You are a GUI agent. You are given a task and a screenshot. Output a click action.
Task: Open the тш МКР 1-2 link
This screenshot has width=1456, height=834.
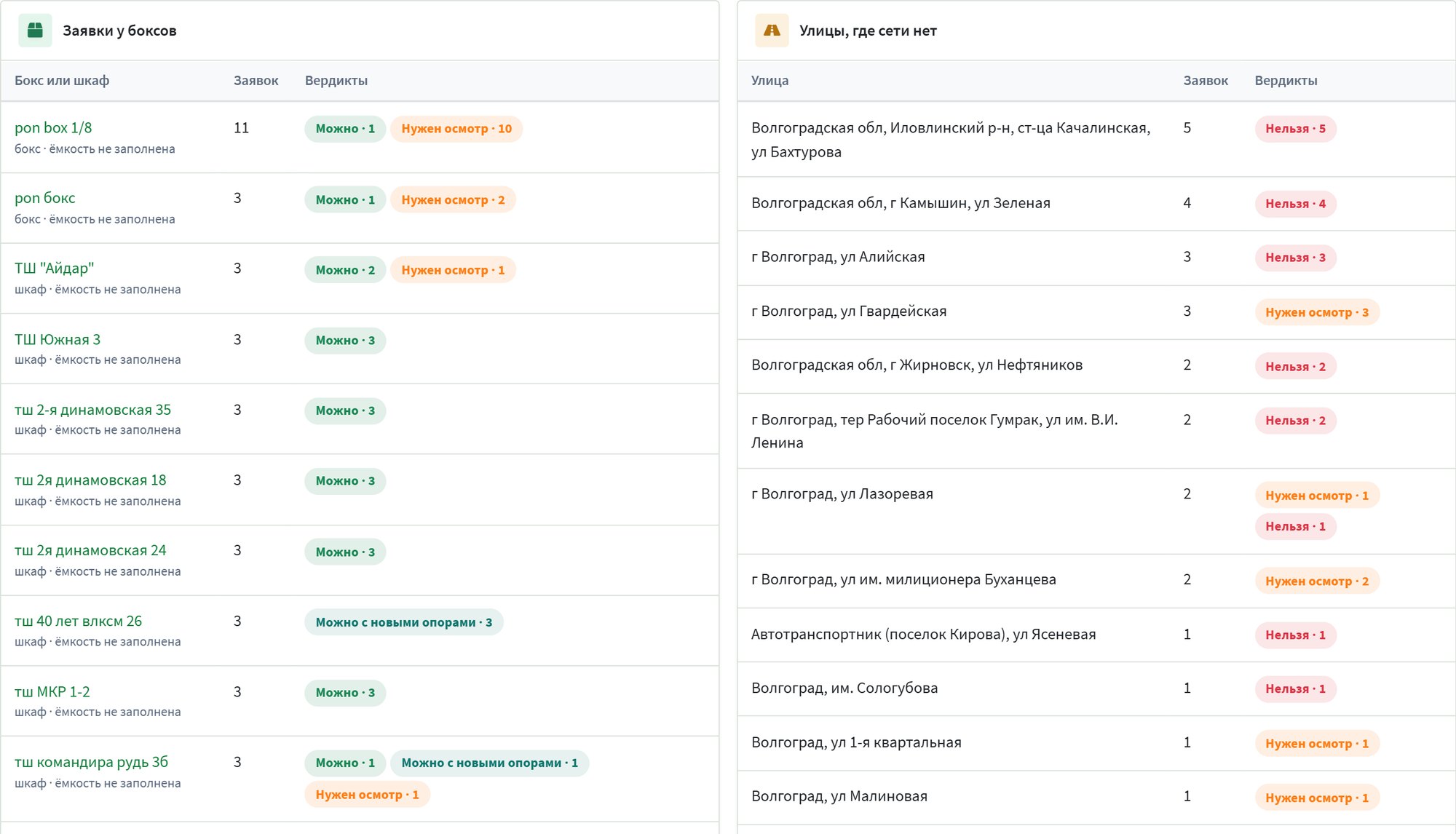click(52, 691)
